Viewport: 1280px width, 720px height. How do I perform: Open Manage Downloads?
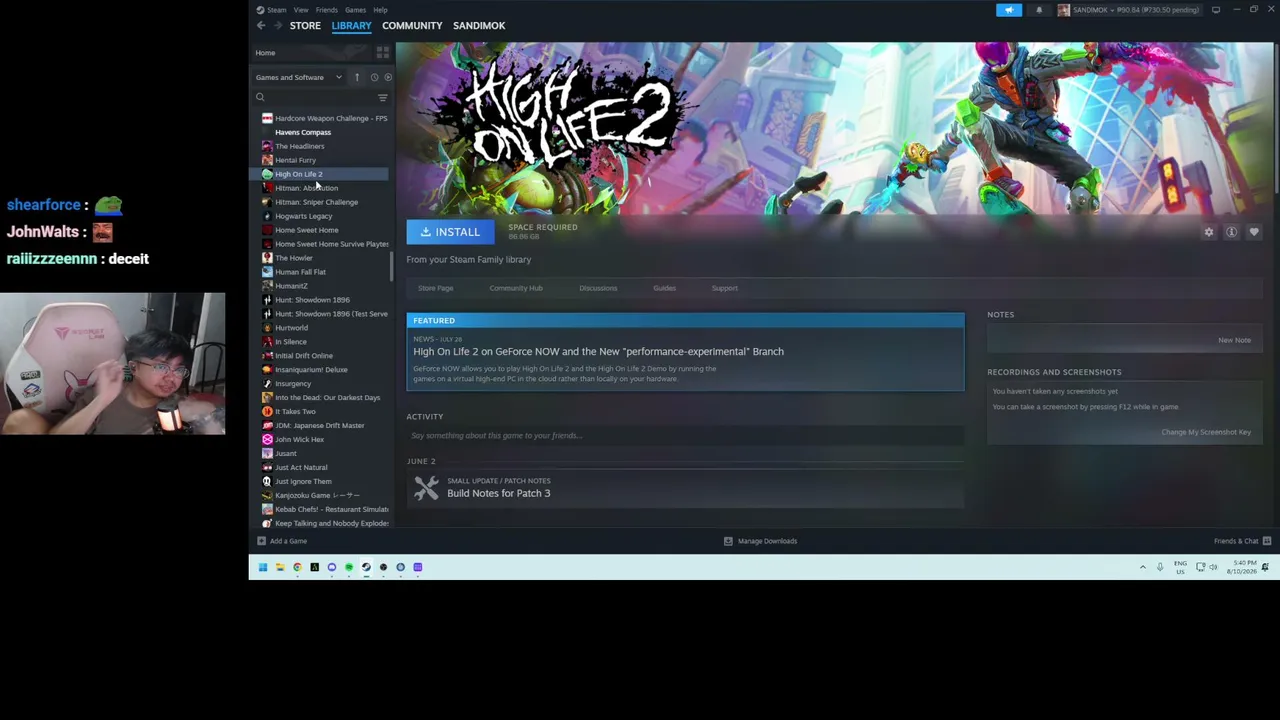pyautogui.click(x=760, y=541)
